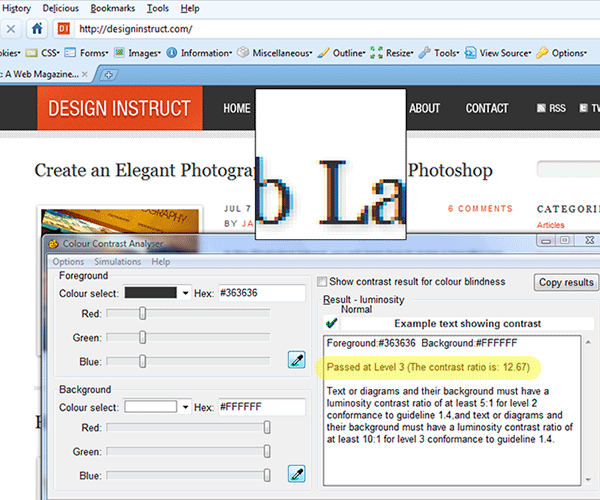Open the Options developer toolbar menu
This screenshot has width=600, height=500.
[x=569, y=53]
